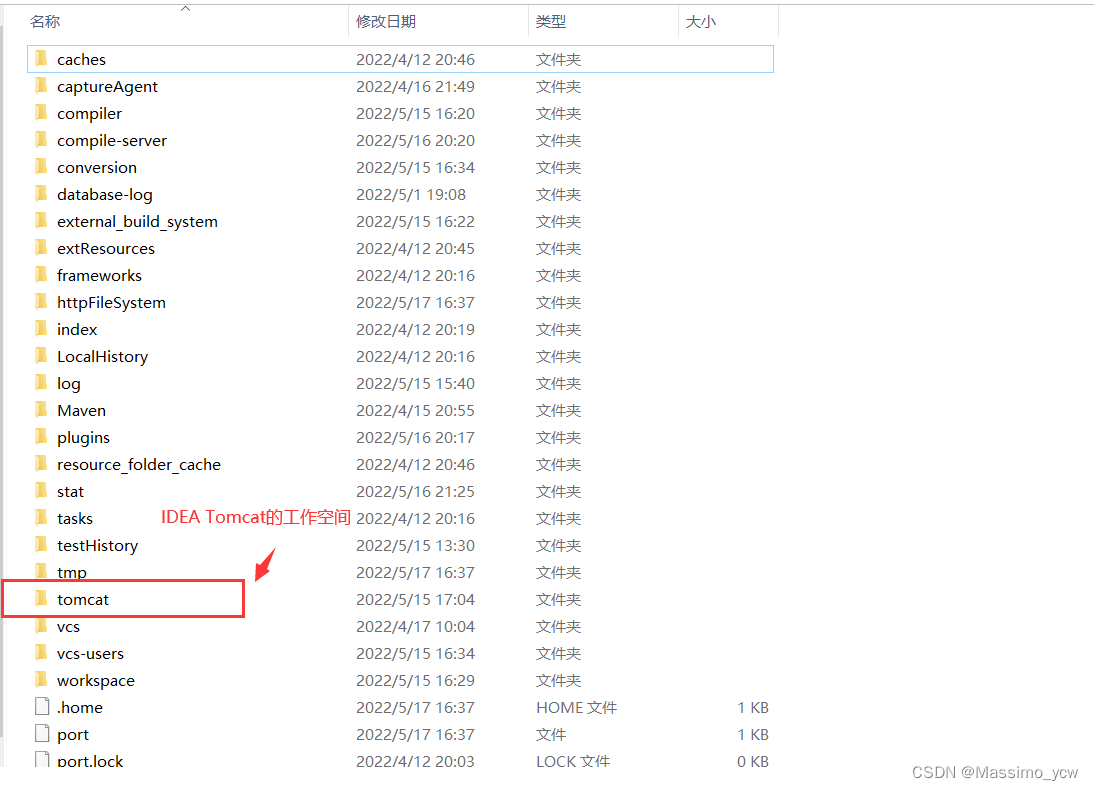Select the tmp folder name

click(x=72, y=573)
